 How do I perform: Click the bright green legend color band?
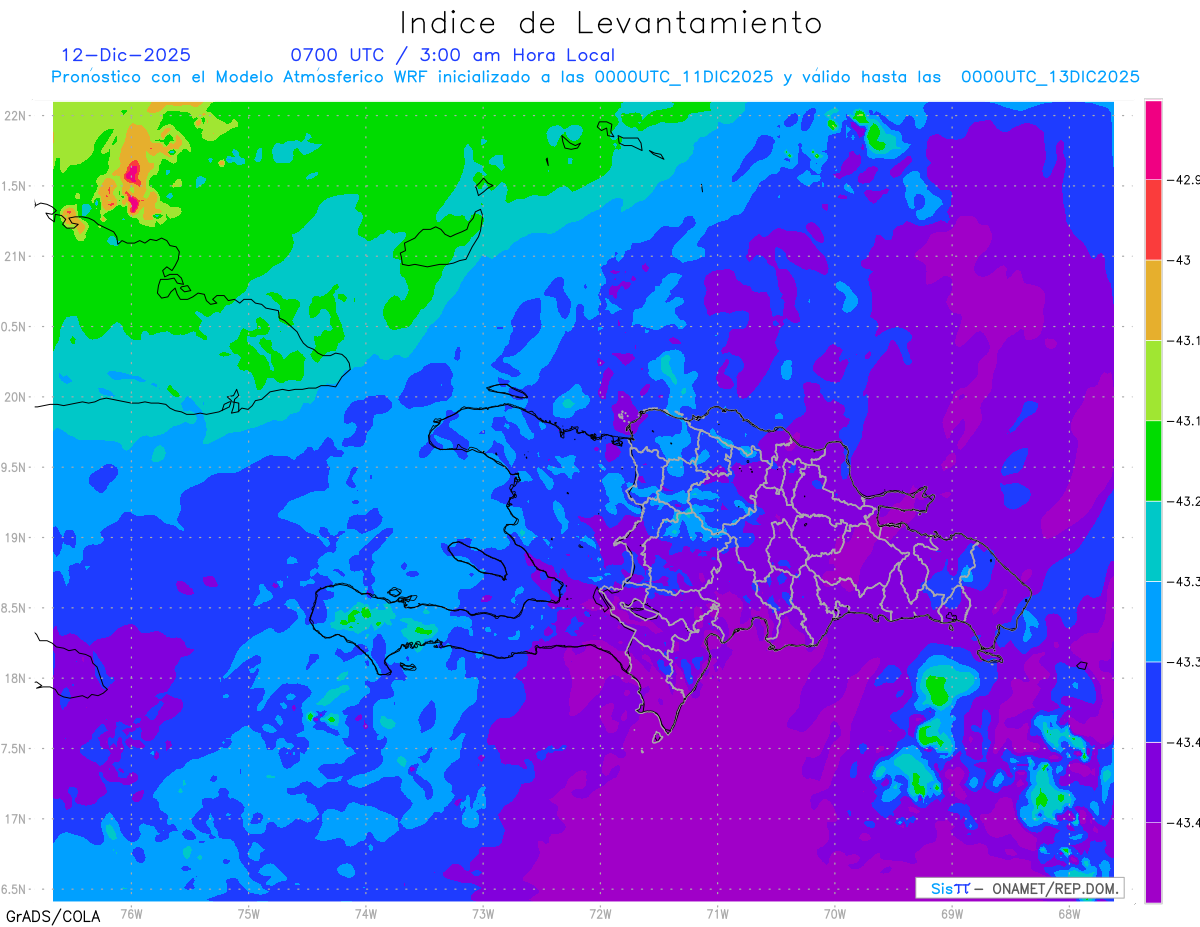point(1153,460)
